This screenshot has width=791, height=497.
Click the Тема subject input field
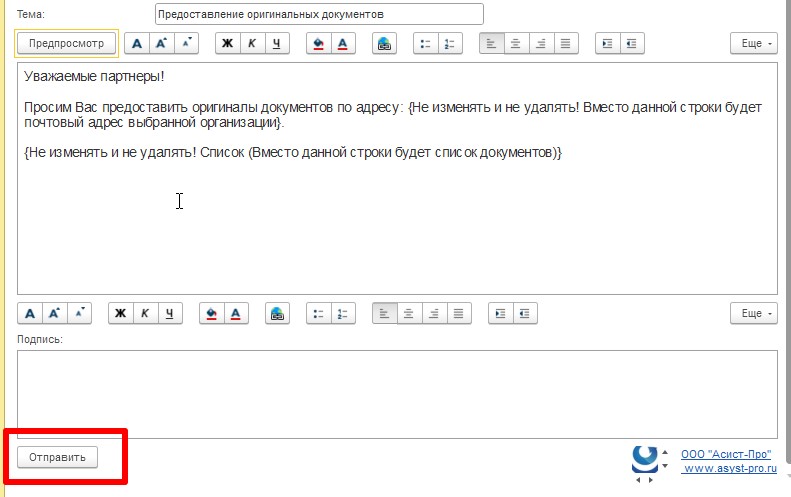[x=319, y=14]
